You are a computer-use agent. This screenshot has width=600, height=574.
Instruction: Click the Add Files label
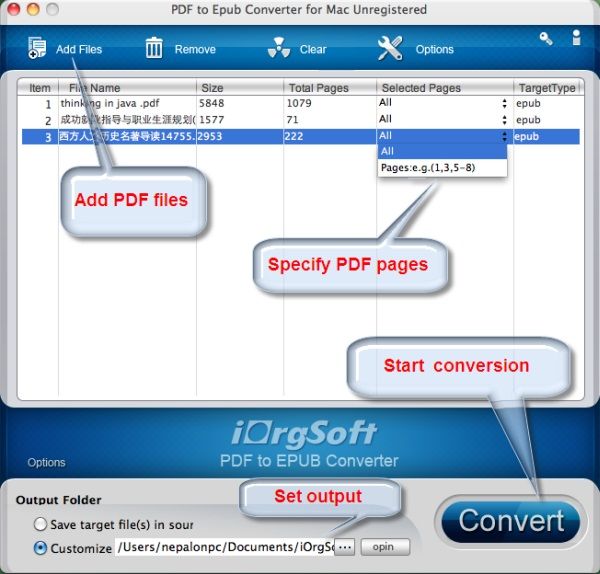(x=79, y=49)
